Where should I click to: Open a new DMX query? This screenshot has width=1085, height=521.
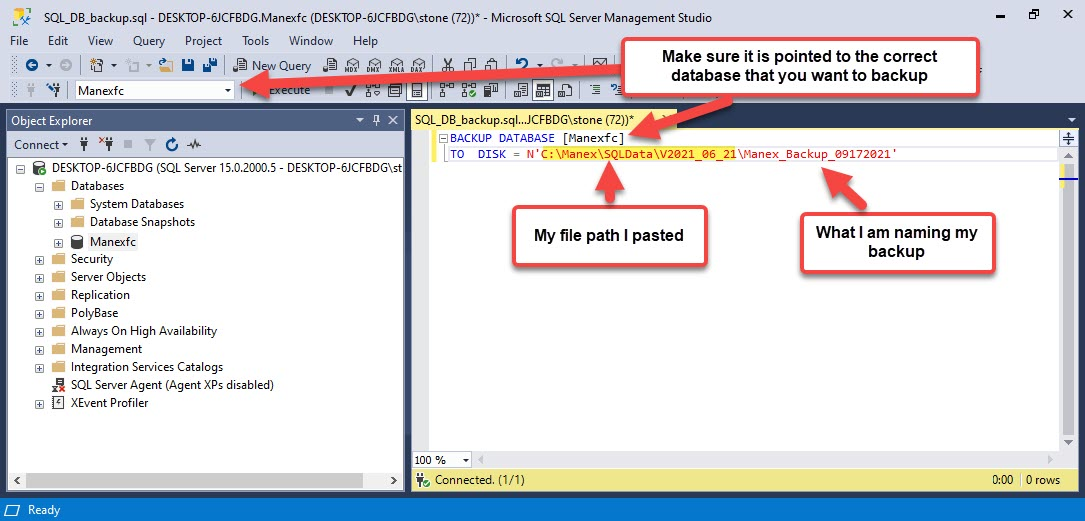point(374,66)
